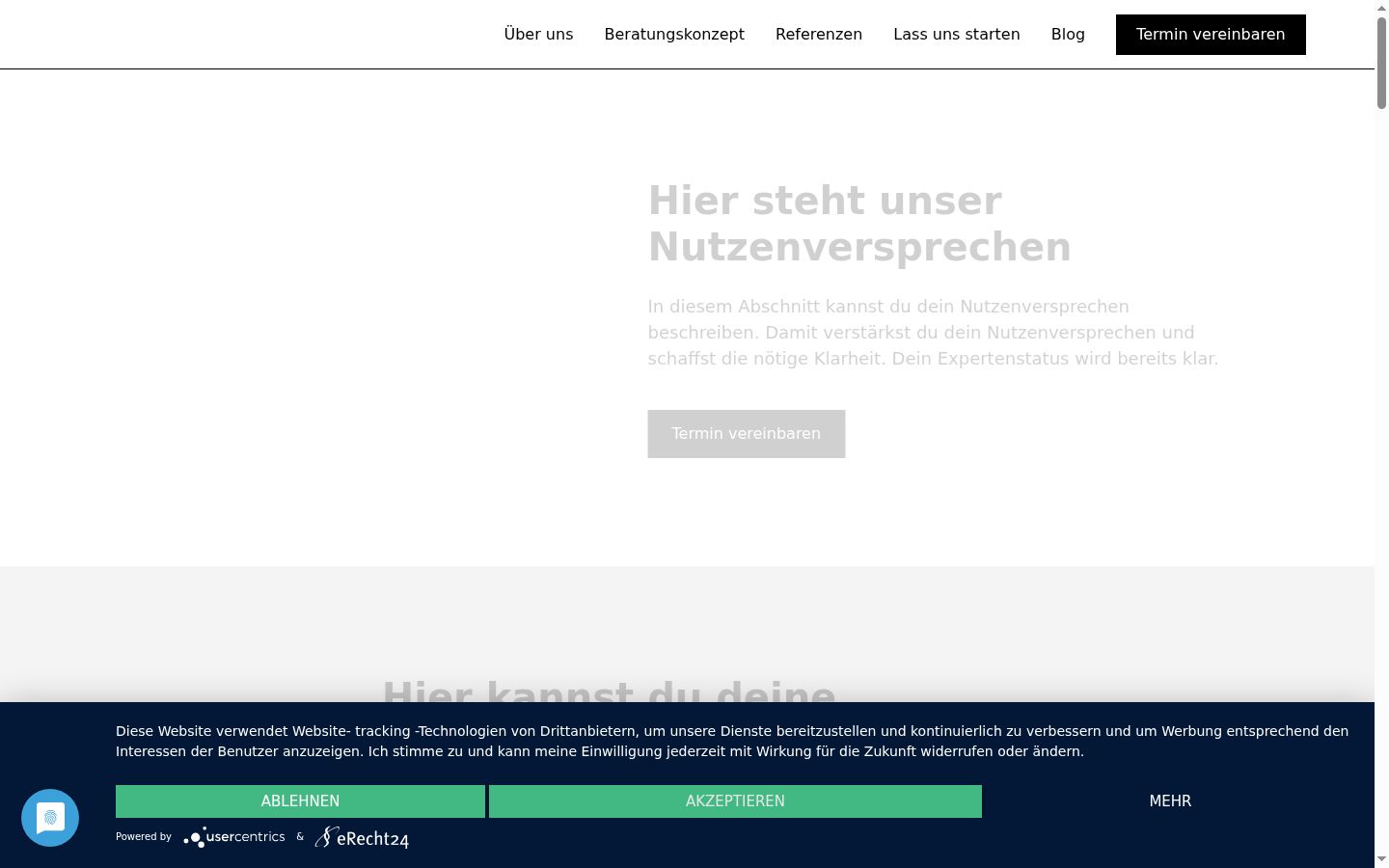The width and height of the screenshot is (1389, 868).
Task: Click the scrollbar down arrow
Action: [1381, 859]
